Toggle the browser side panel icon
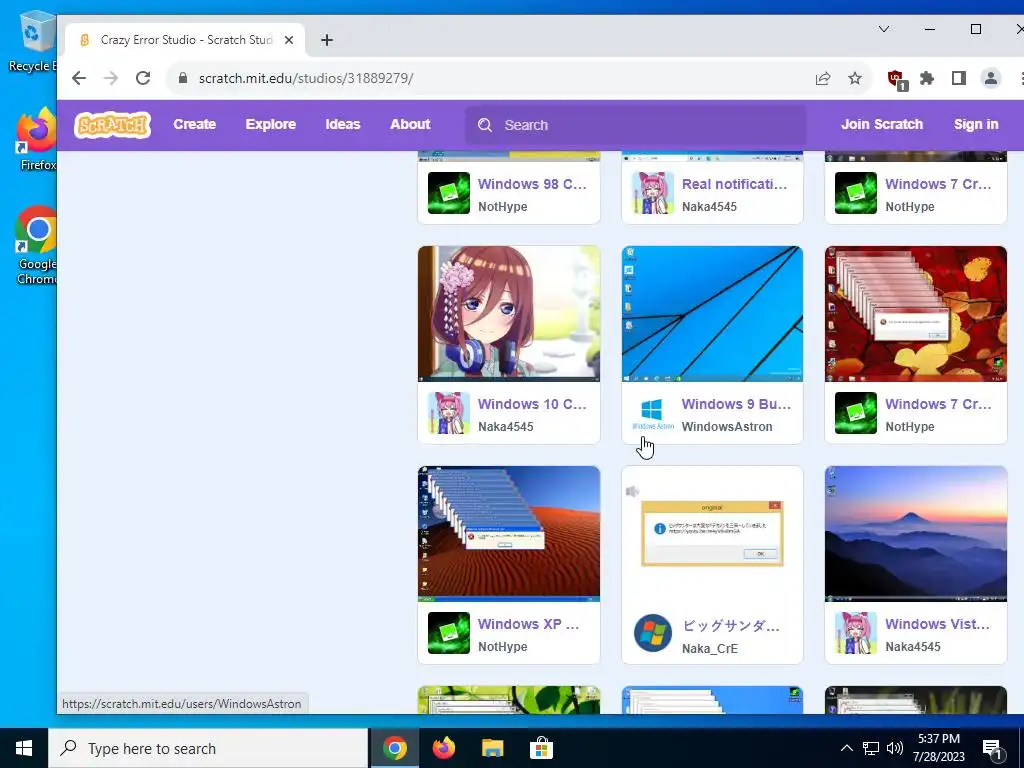The height and width of the screenshot is (768, 1024). click(x=959, y=78)
